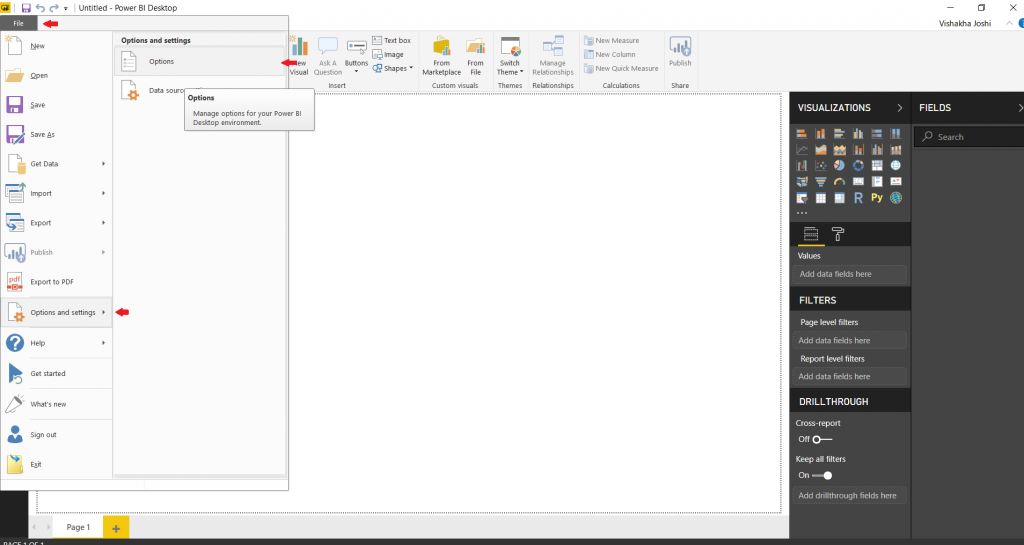Click What's new in File menu
The image size is (1024, 545).
[x=57, y=405]
